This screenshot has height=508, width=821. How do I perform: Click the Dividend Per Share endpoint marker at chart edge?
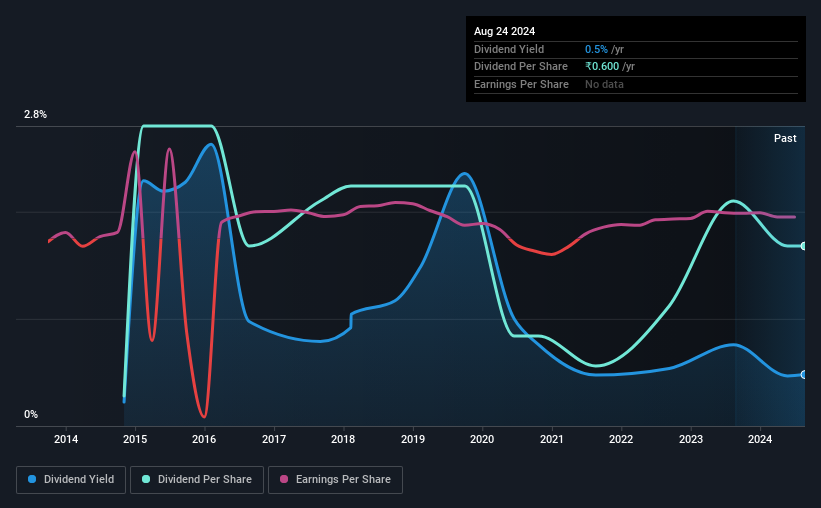click(x=804, y=246)
